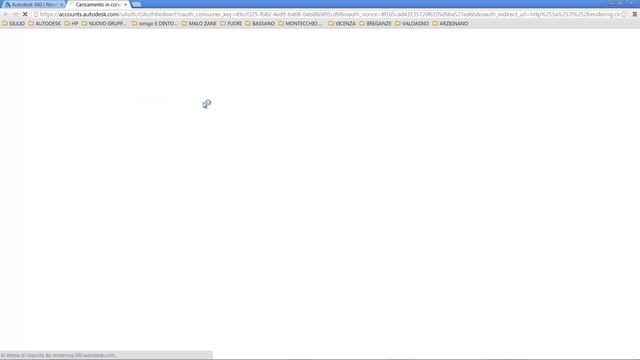Image resolution: width=640 pixels, height=360 pixels.
Task: Open the ARZIGNANO bookmark folder
Action: click(x=450, y=24)
